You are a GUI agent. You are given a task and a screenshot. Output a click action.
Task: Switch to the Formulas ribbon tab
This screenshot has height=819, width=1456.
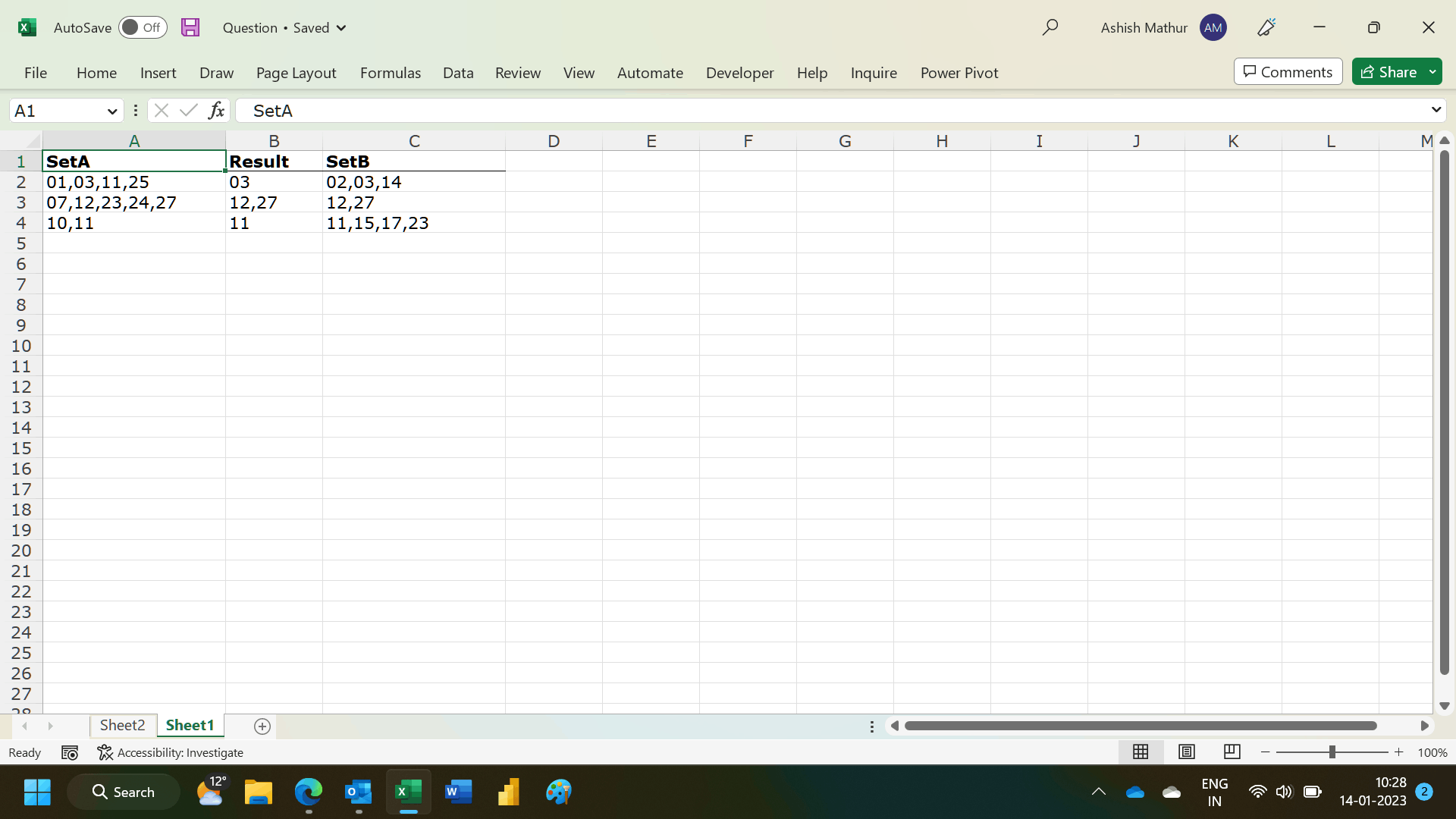tap(390, 73)
